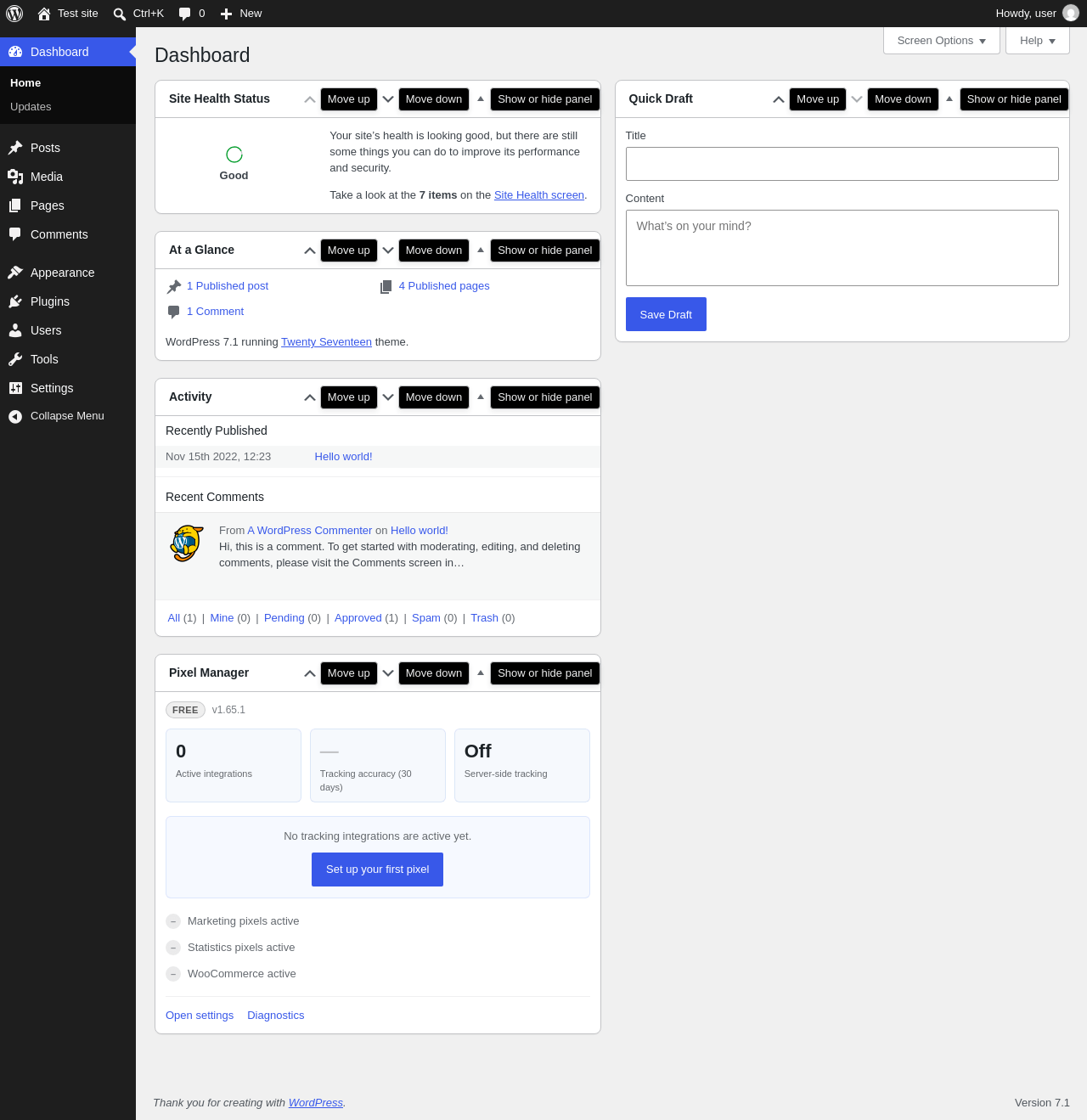
Task: Show Trash comments
Action: (x=484, y=618)
